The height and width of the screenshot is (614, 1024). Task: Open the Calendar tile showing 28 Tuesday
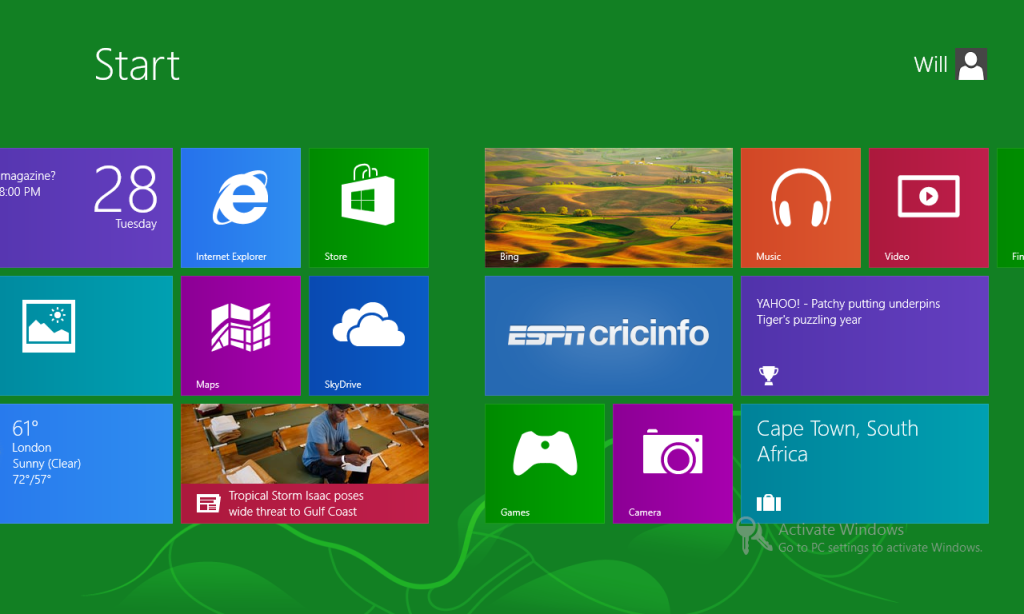click(86, 208)
